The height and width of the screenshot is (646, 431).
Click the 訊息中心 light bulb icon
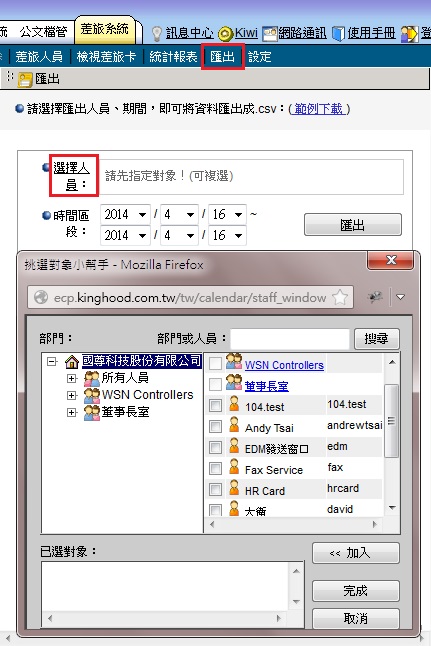pyautogui.click(x=157, y=33)
